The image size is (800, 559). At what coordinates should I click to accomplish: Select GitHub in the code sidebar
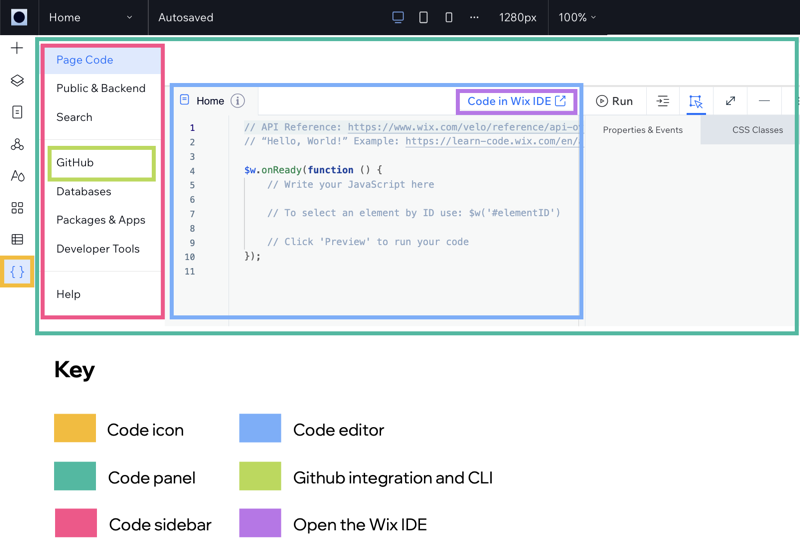coord(102,163)
